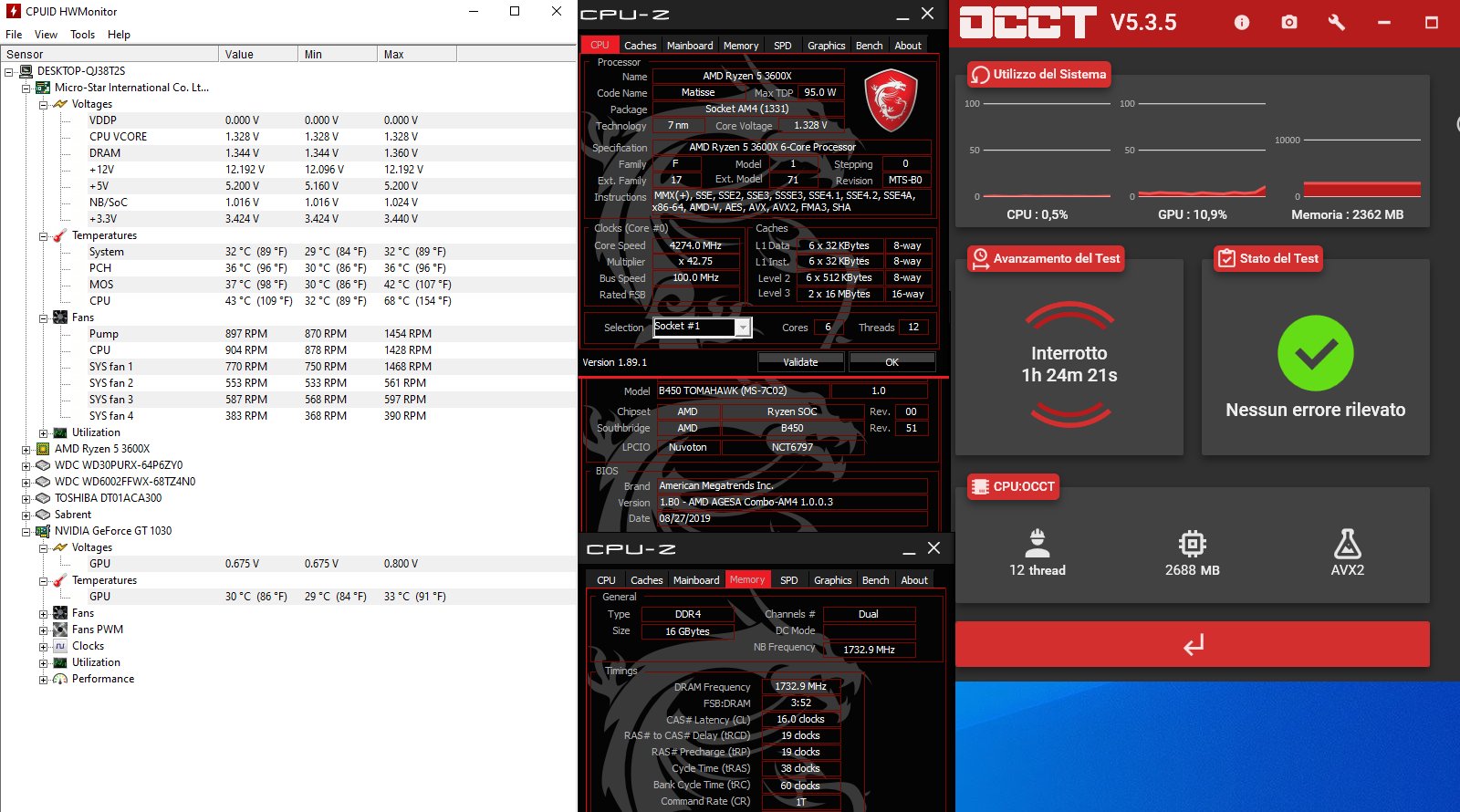The width and height of the screenshot is (1460, 812).
Task: Click the HWMonitor lightning app icon
Action: 14,11
